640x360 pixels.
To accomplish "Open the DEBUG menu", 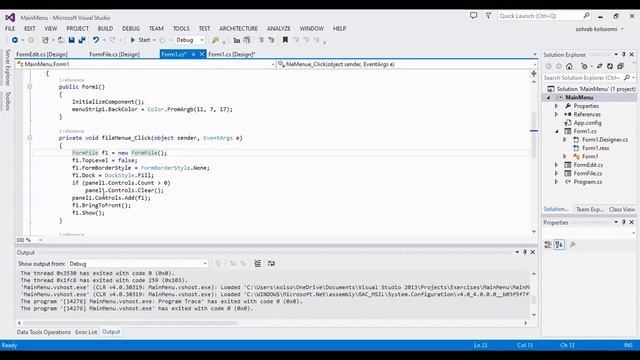I will (131, 29).
